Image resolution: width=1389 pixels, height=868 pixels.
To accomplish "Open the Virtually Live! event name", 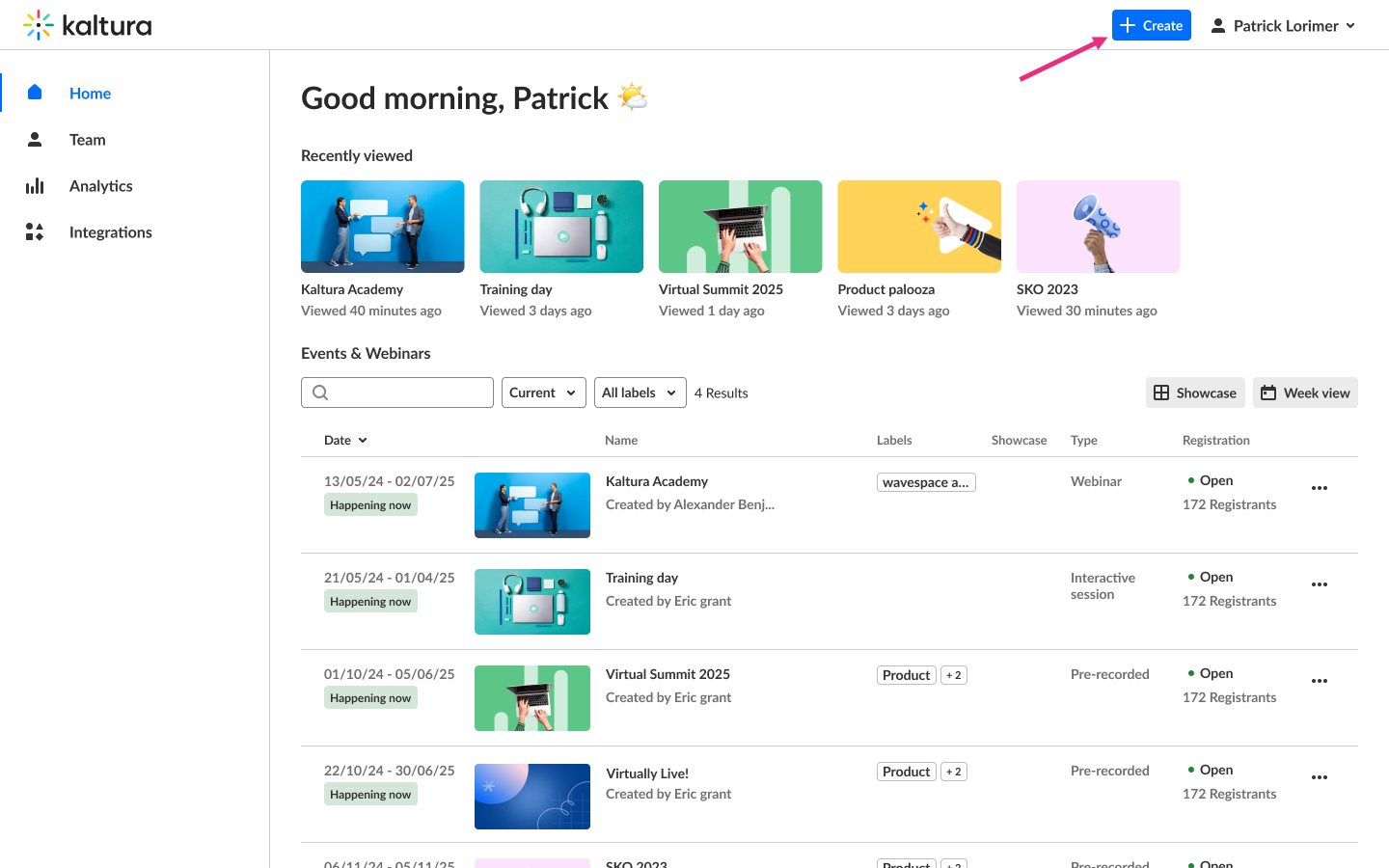I will tap(647, 773).
